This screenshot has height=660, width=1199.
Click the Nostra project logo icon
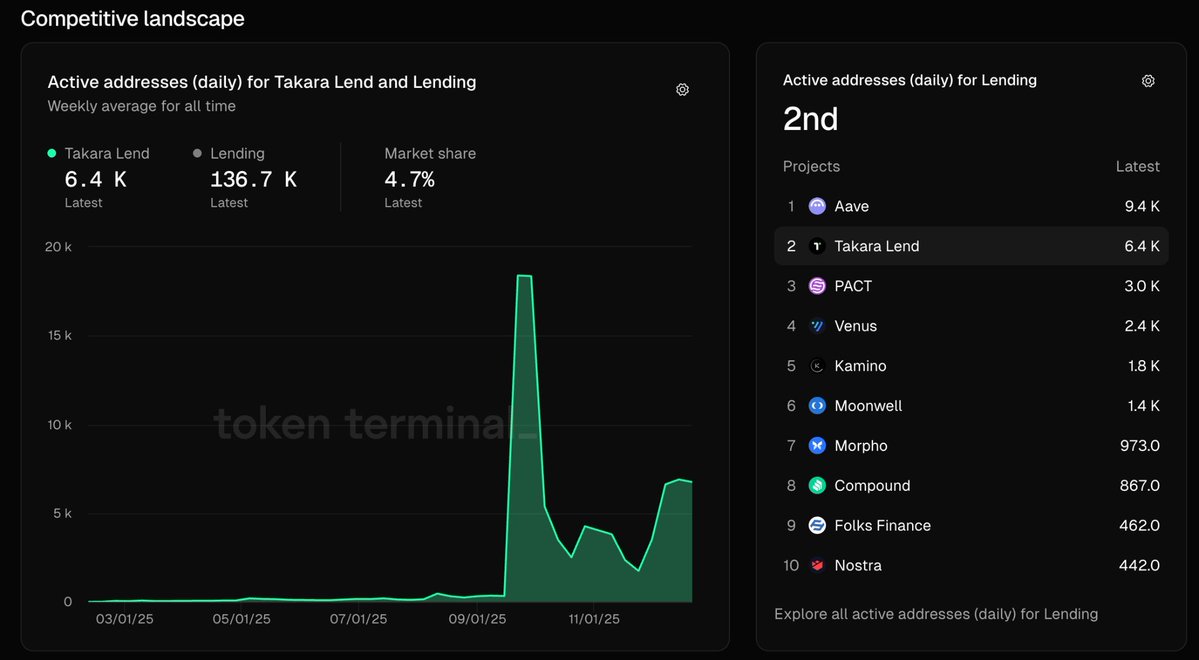tap(817, 566)
